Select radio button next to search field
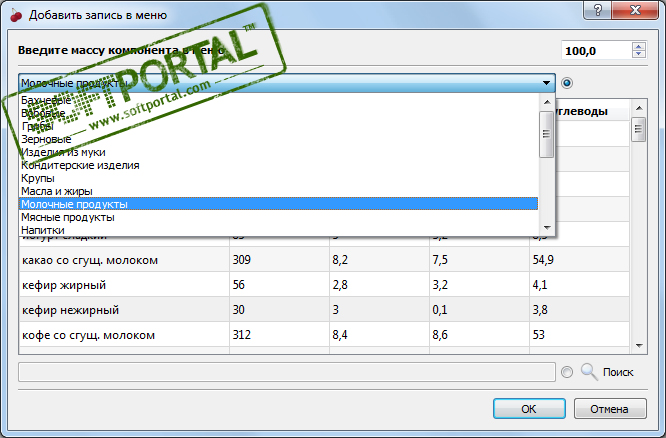The width and height of the screenshot is (666, 438). click(567, 372)
